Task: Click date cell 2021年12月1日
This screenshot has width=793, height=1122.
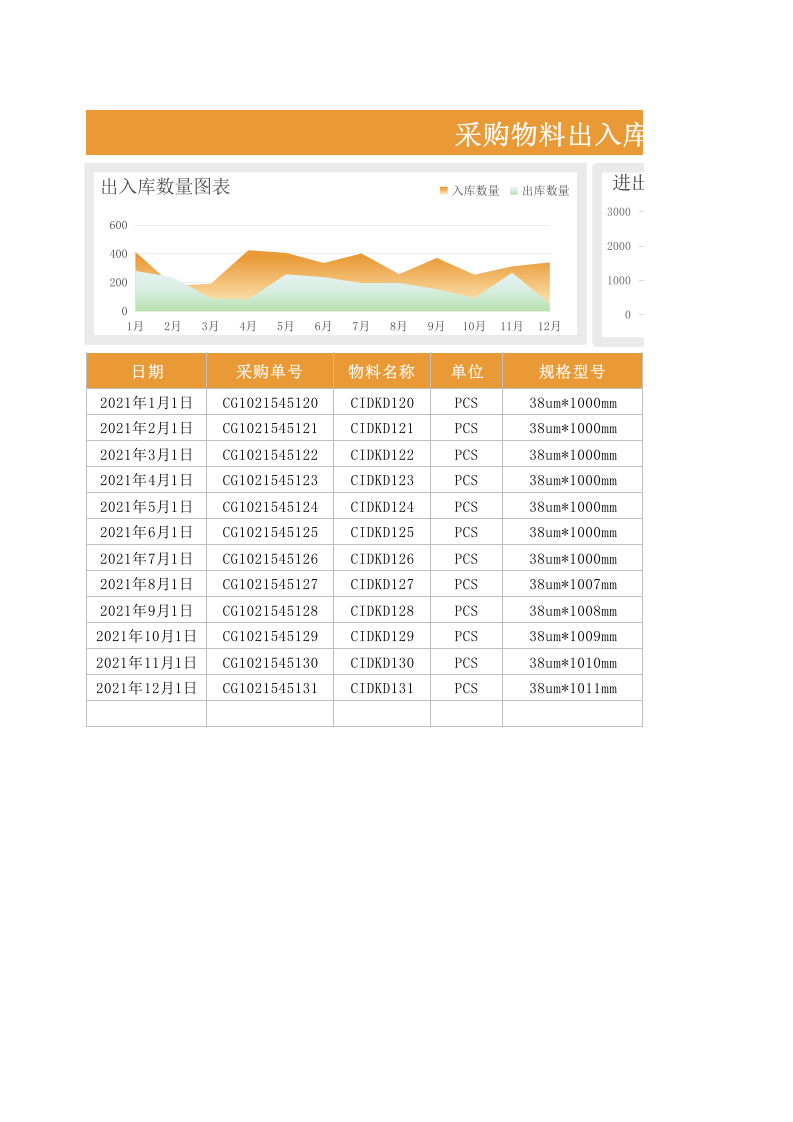Action: (x=147, y=688)
